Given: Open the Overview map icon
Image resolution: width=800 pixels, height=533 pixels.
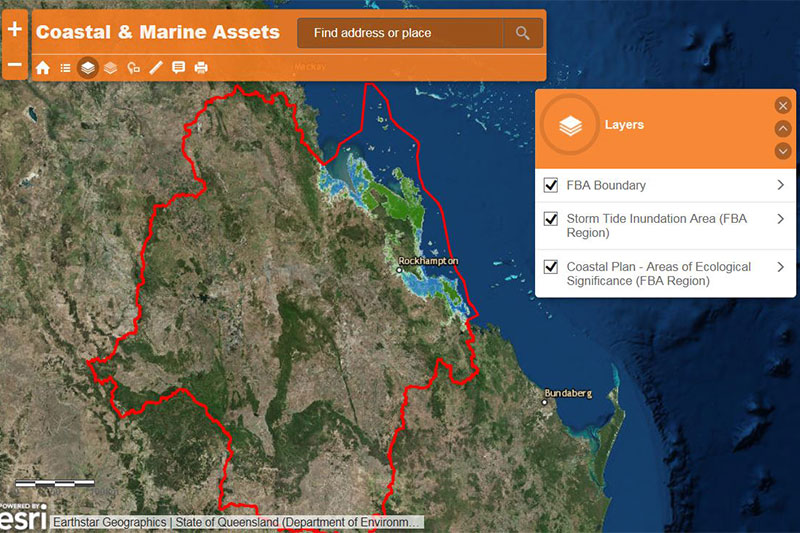Looking at the screenshot, I should [x=133, y=68].
